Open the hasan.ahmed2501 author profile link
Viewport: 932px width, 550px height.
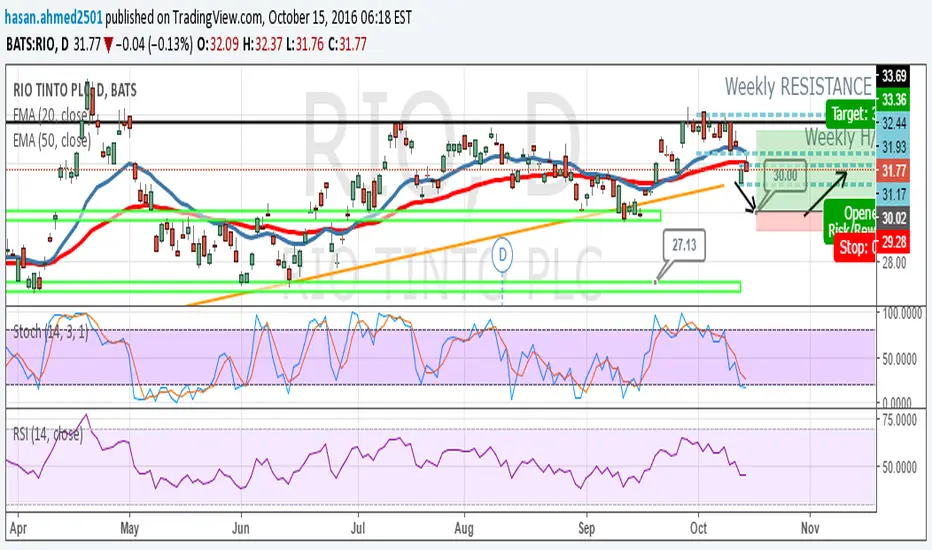coord(53,17)
